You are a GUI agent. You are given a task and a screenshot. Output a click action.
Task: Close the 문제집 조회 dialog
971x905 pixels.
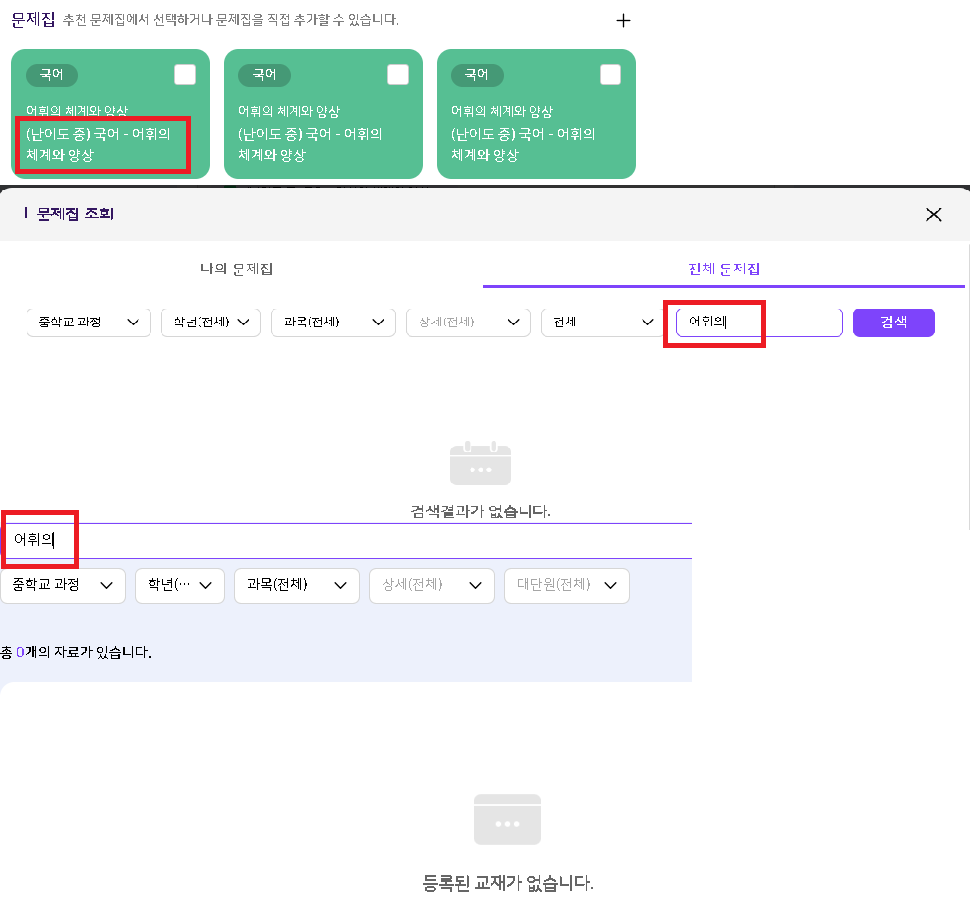point(933,214)
